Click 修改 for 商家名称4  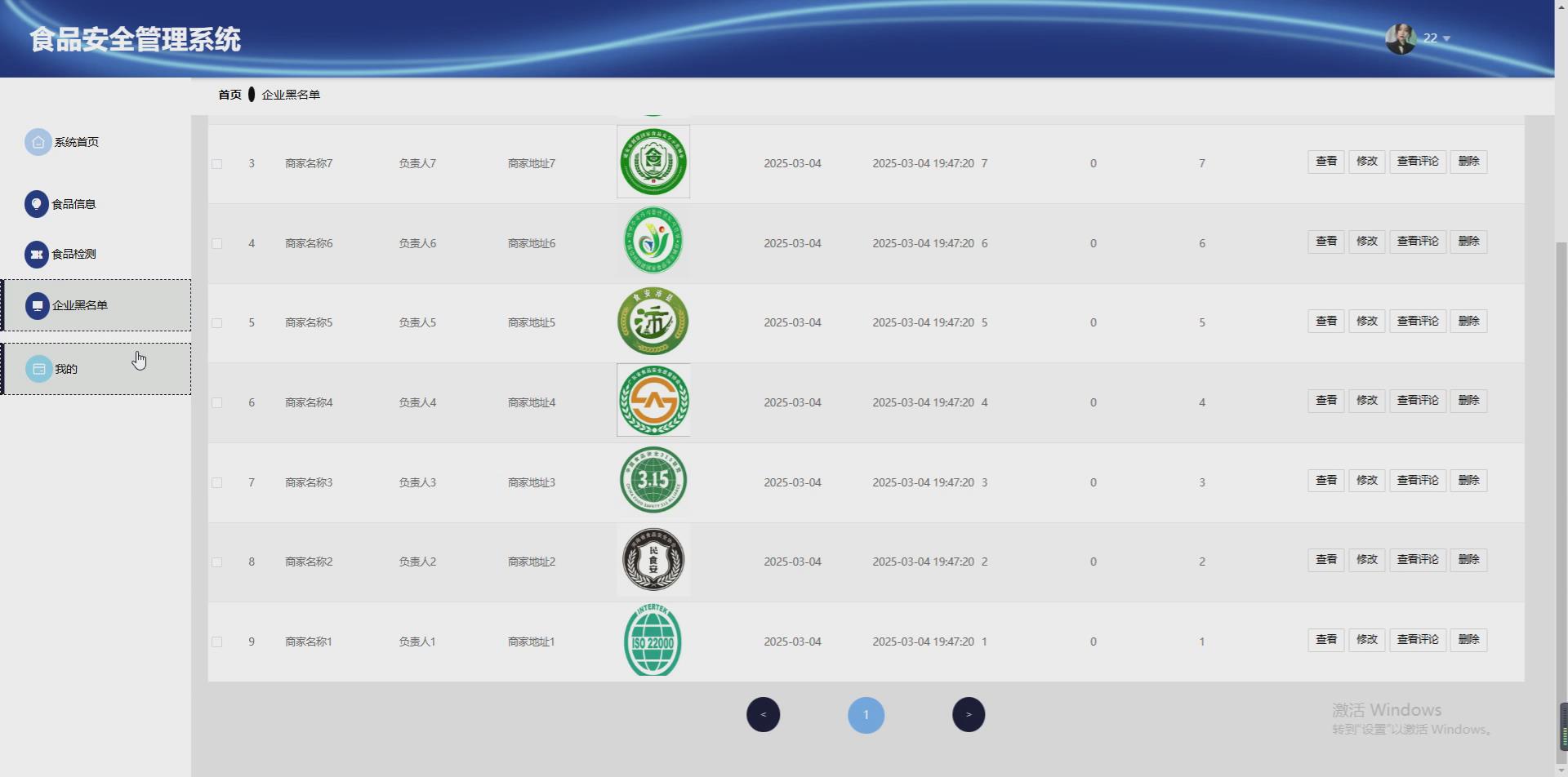(x=1367, y=401)
